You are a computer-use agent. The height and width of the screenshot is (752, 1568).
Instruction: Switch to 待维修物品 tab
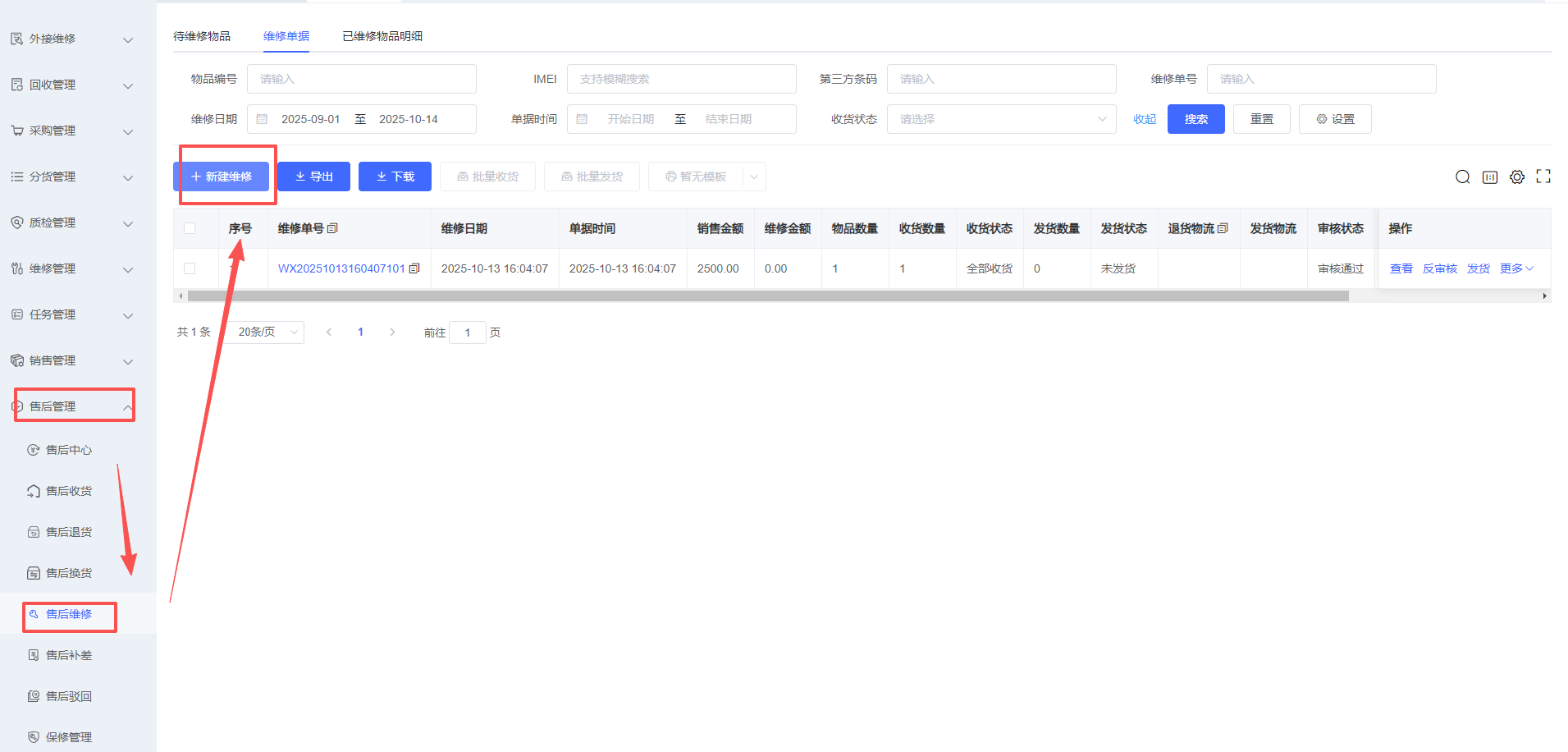click(x=202, y=36)
